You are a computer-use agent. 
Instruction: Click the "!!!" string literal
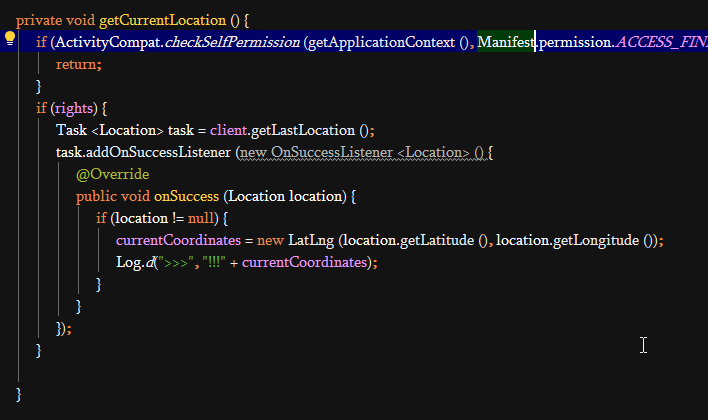[x=214, y=262]
